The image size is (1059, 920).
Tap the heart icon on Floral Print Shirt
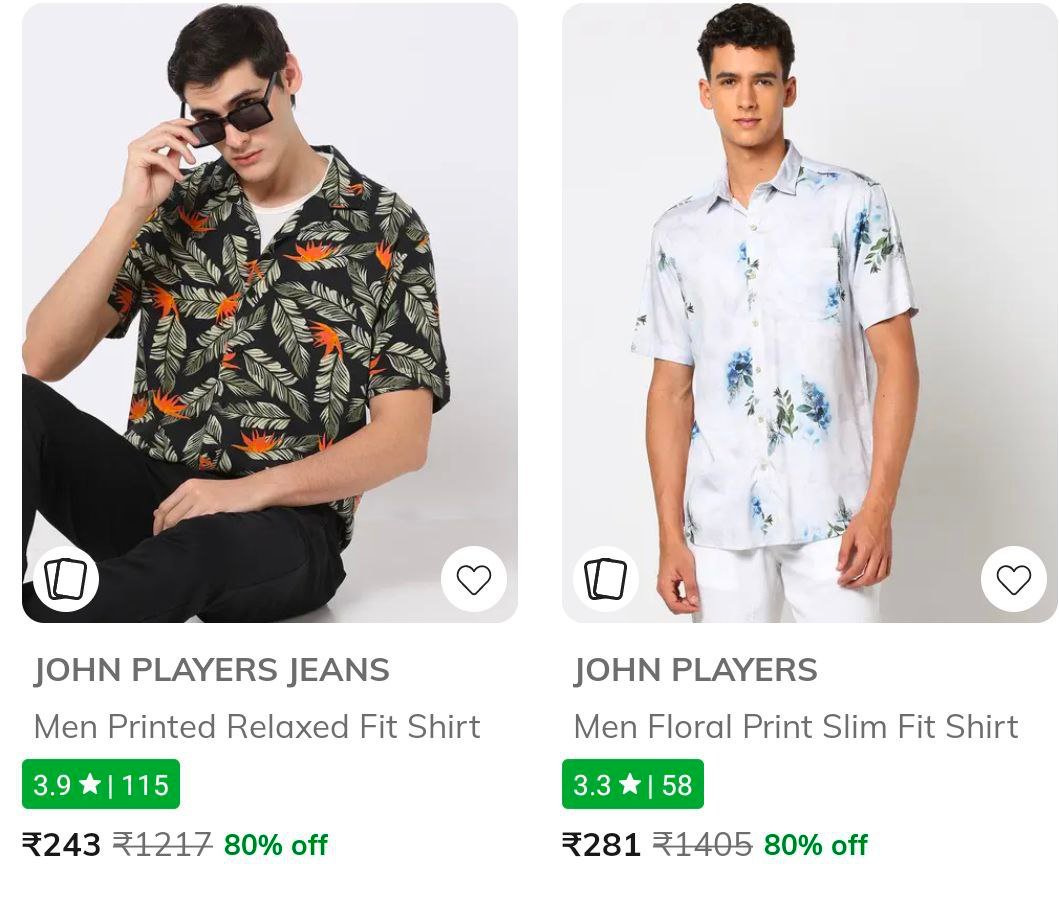(x=1013, y=579)
